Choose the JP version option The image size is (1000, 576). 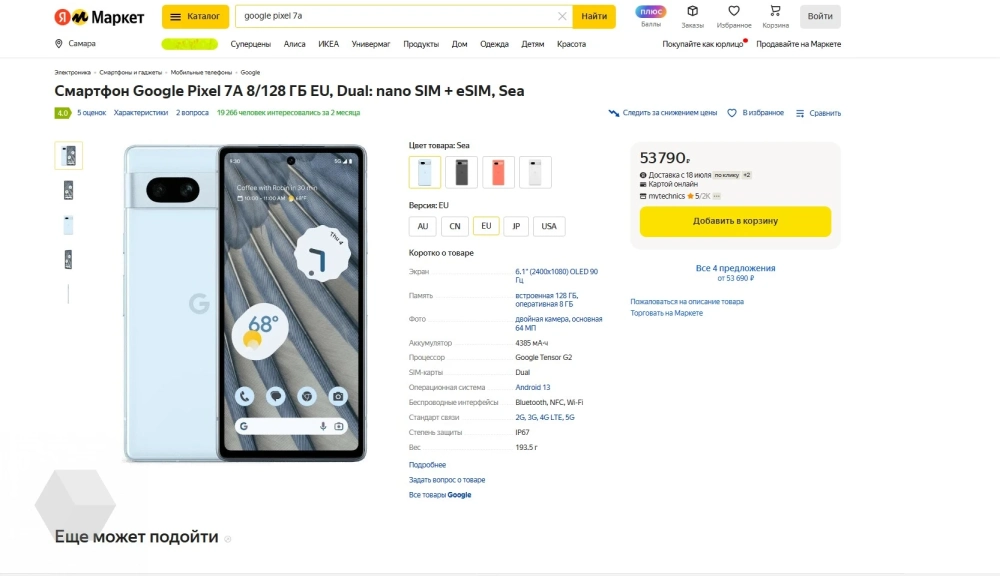(516, 226)
